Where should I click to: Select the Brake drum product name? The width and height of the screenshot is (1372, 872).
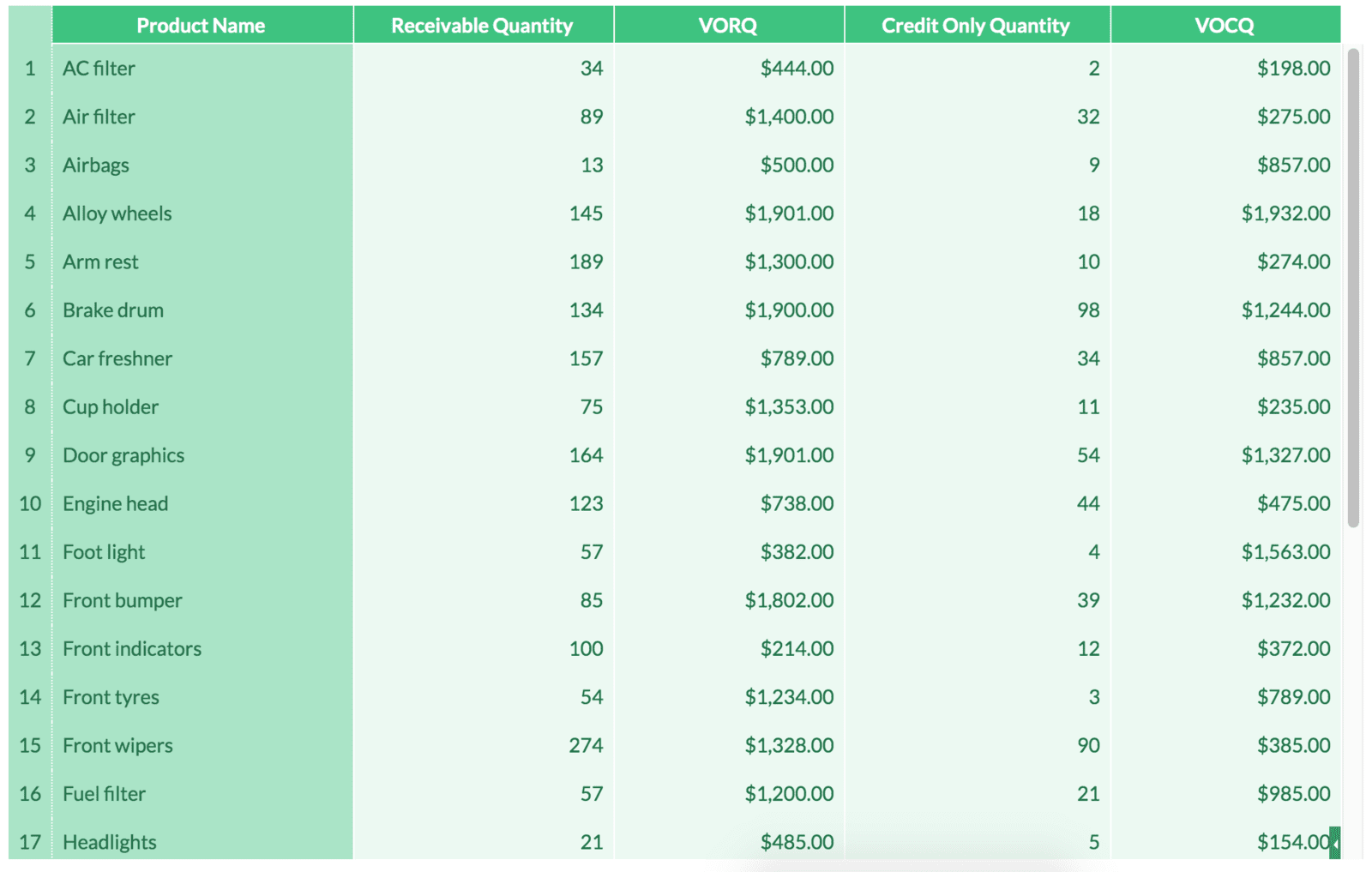coord(113,310)
